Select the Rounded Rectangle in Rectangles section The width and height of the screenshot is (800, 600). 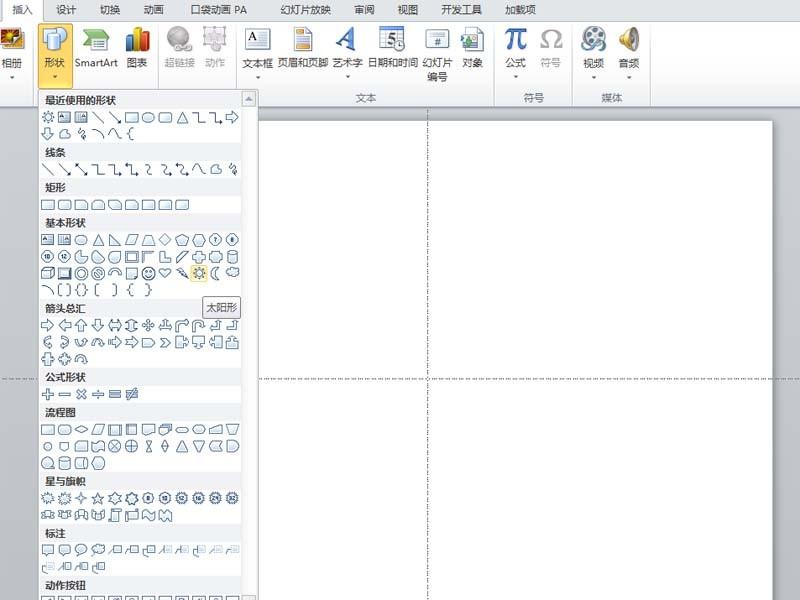[64, 205]
